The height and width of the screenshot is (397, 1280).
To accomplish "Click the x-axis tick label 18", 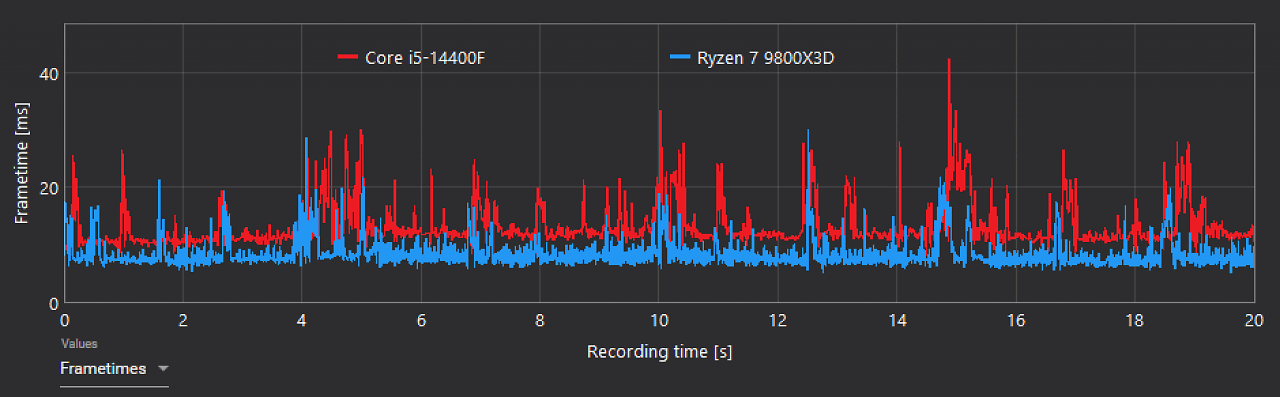I will [x=1134, y=321].
